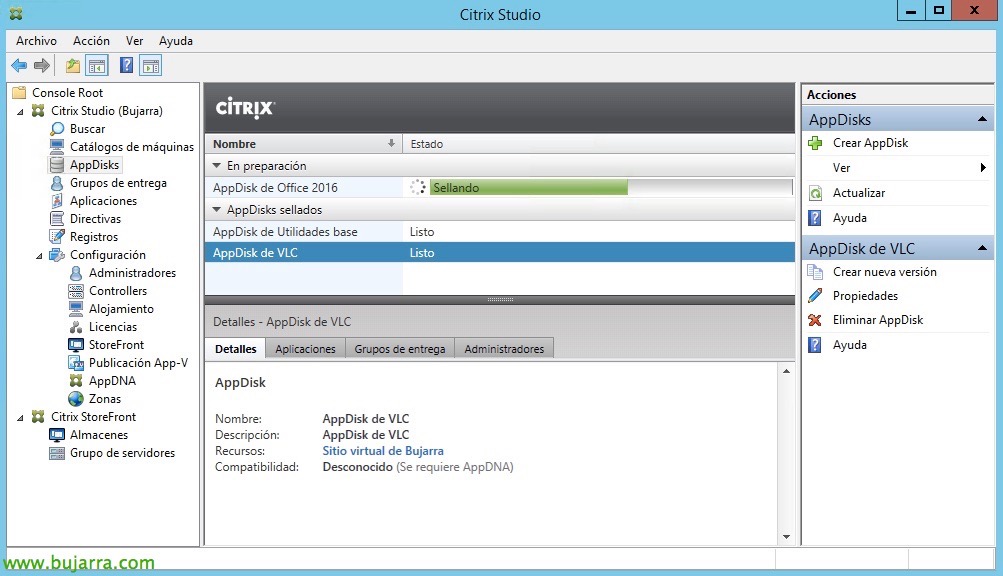Sort by Nombre column header
1003x576 pixels.
(x=303, y=144)
